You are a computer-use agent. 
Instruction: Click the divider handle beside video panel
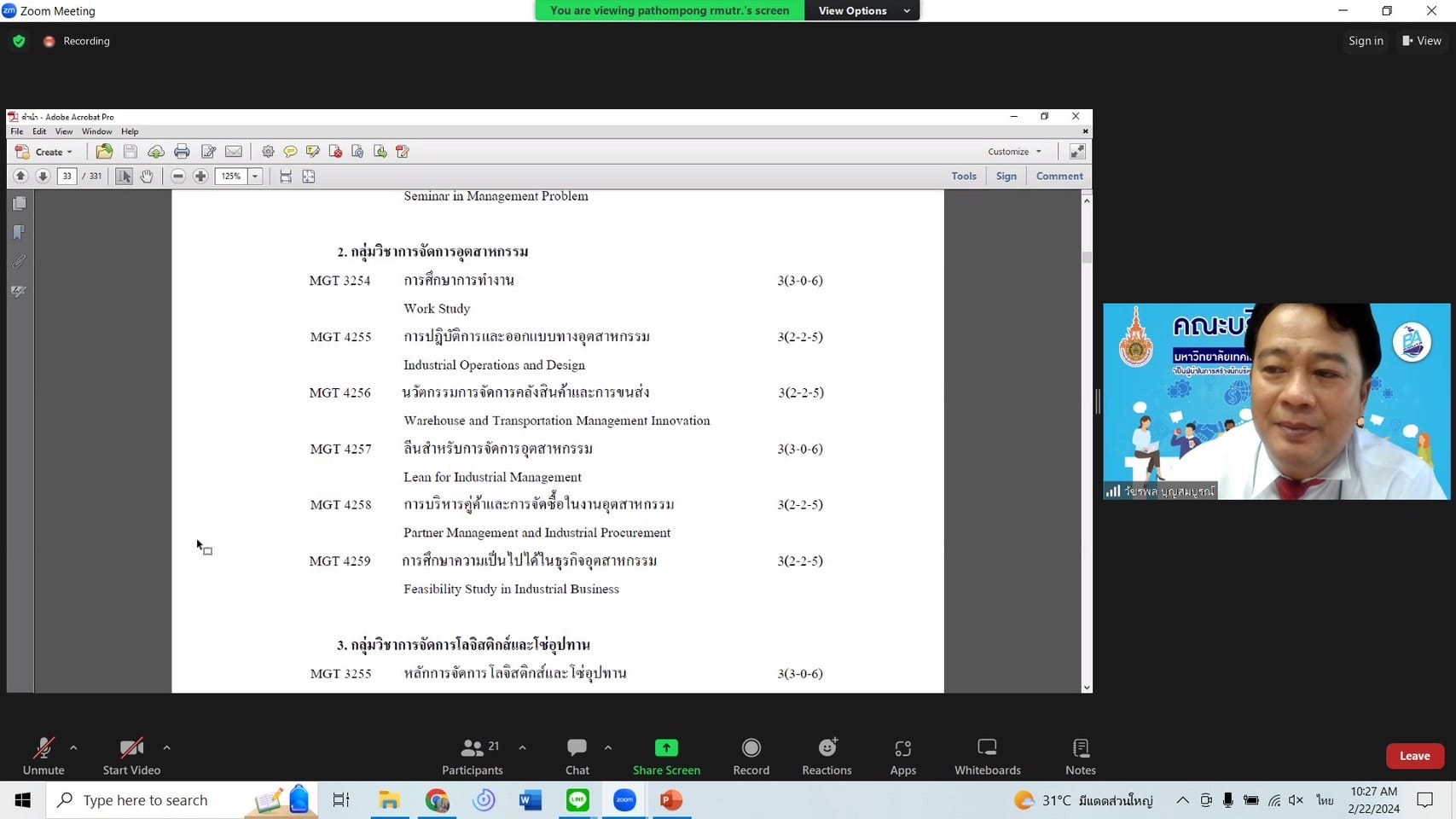(x=1098, y=401)
